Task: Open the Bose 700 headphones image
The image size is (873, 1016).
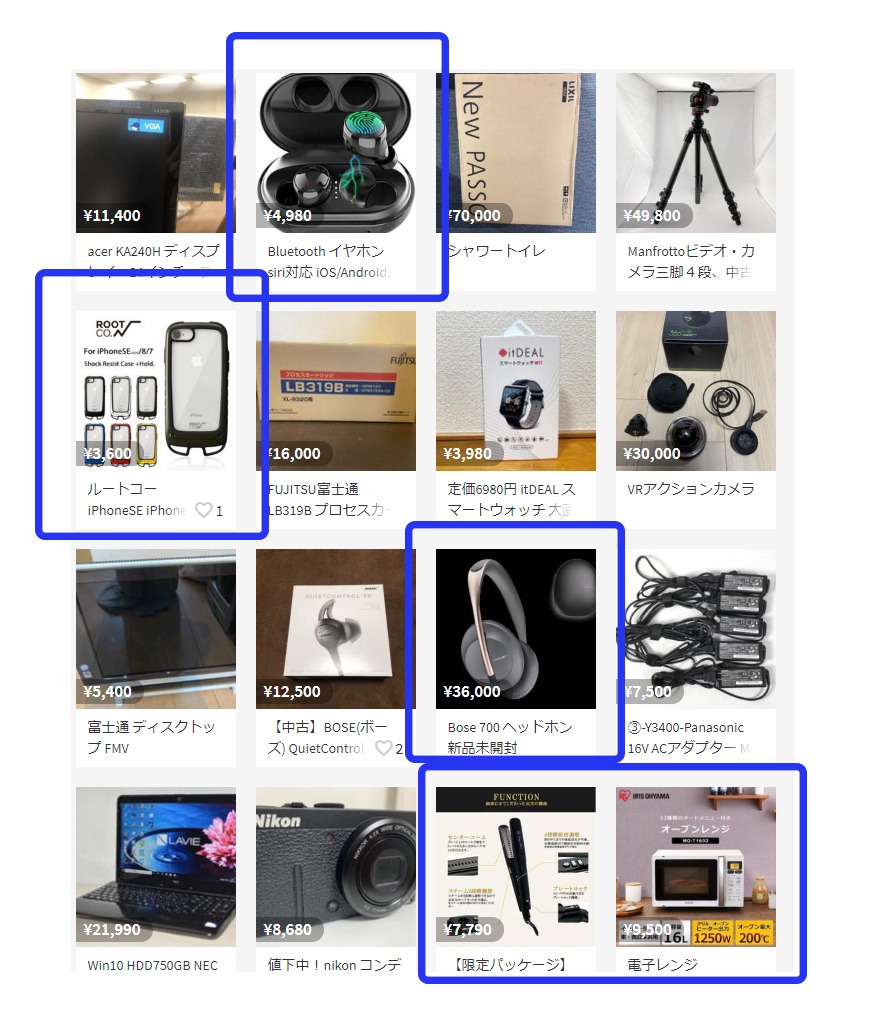Action: coord(516,629)
